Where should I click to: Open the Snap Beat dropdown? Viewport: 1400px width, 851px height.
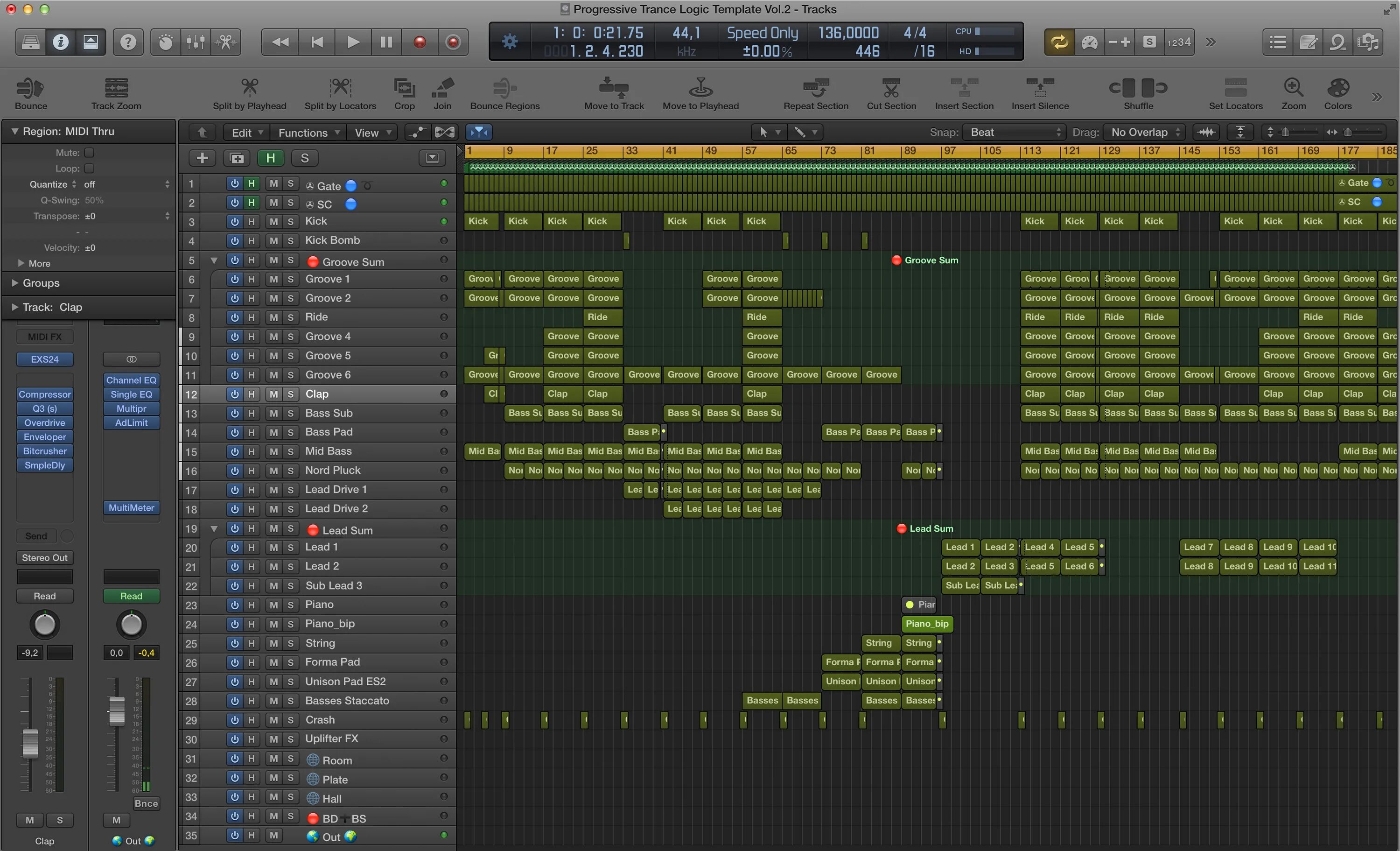click(x=1013, y=133)
